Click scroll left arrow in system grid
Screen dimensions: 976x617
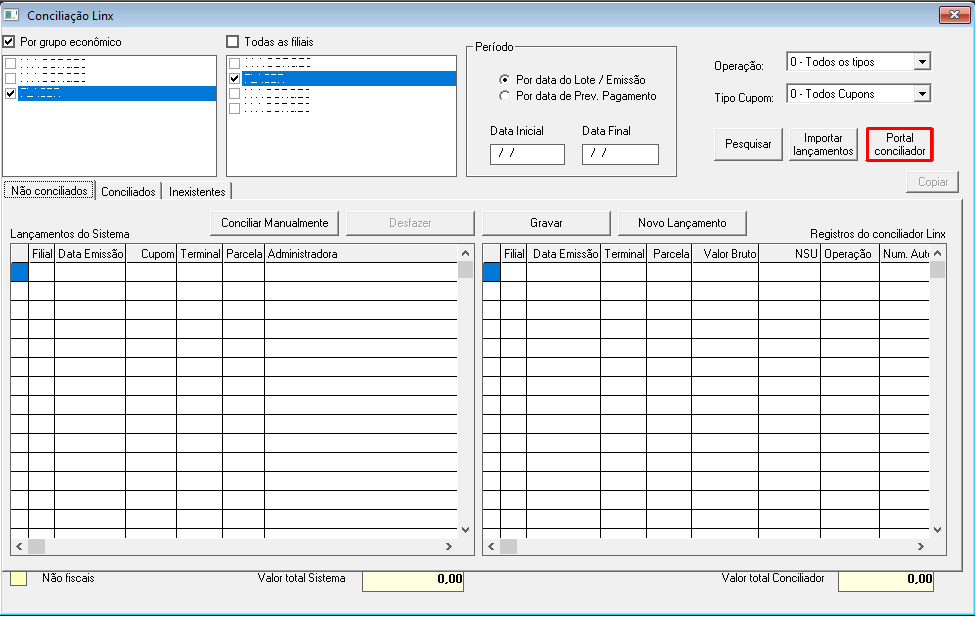click(x=19, y=547)
